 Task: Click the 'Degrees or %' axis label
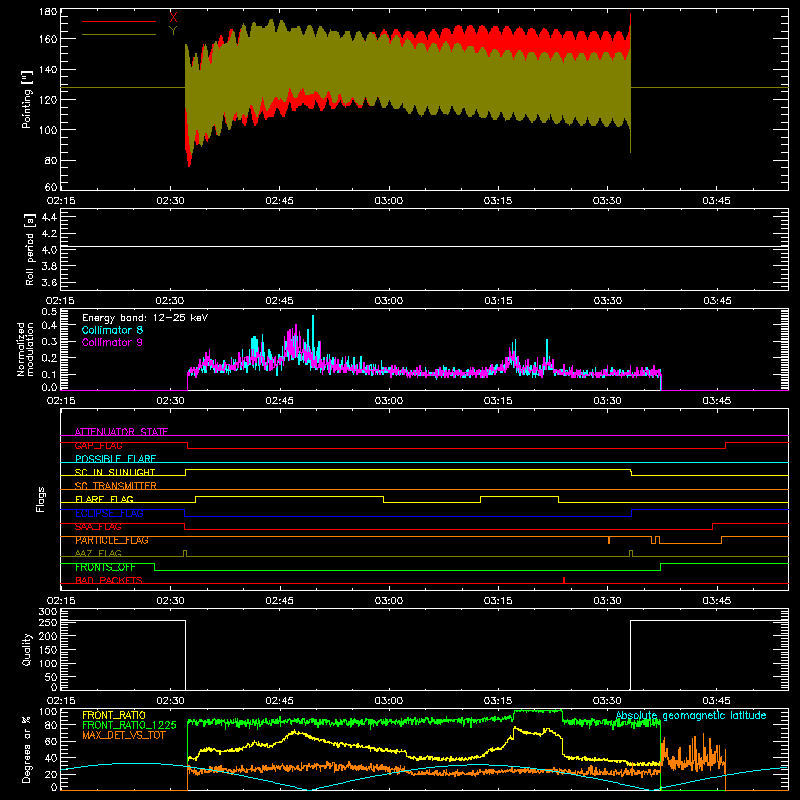pos(27,749)
